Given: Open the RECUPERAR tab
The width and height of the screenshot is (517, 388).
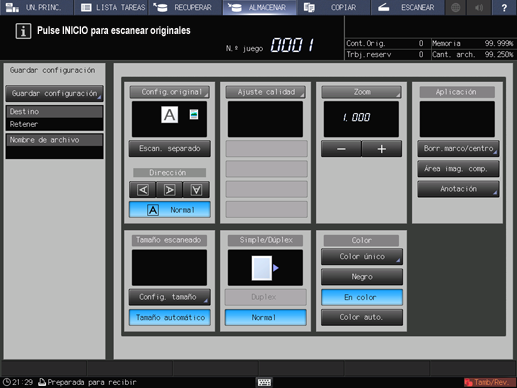Looking at the screenshot, I should pyautogui.click(x=185, y=7).
